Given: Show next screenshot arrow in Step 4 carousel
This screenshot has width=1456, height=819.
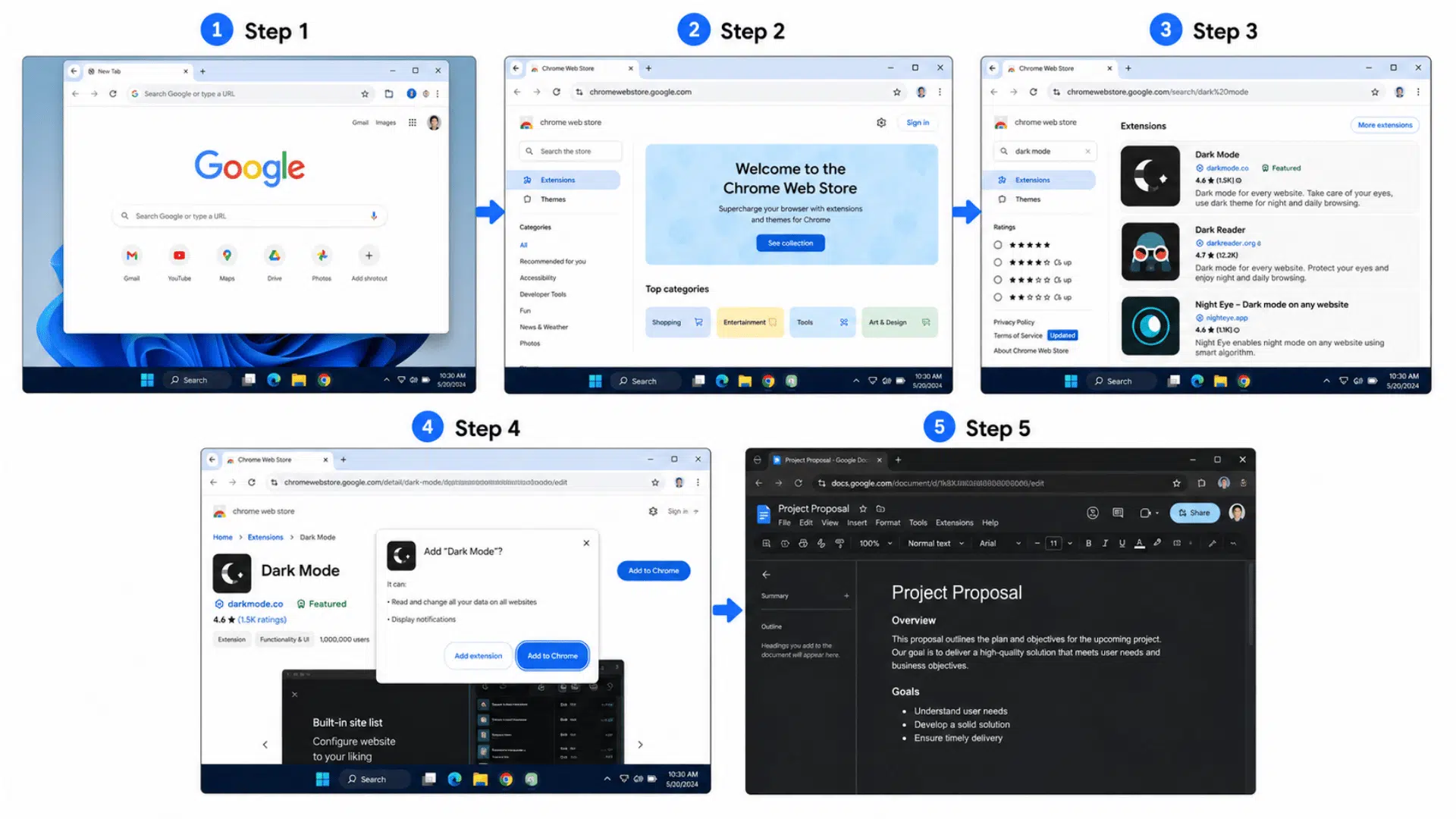Looking at the screenshot, I should (x=640, y=745).
